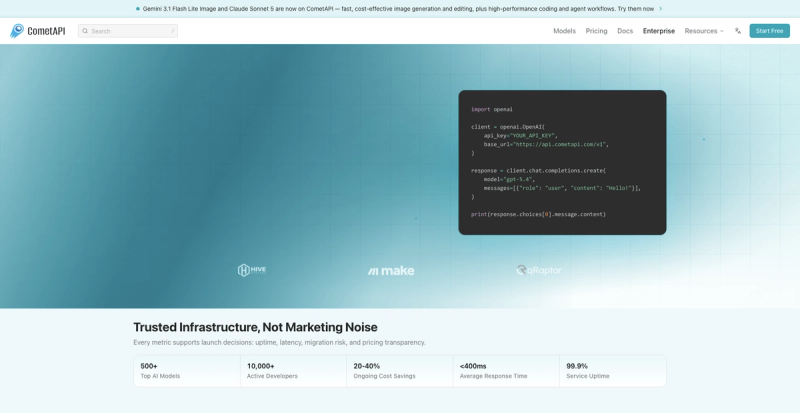The height and width of the screenshot is (413, 800).
Task: Open the Models nav item
Action: click(x=564, y=31)
